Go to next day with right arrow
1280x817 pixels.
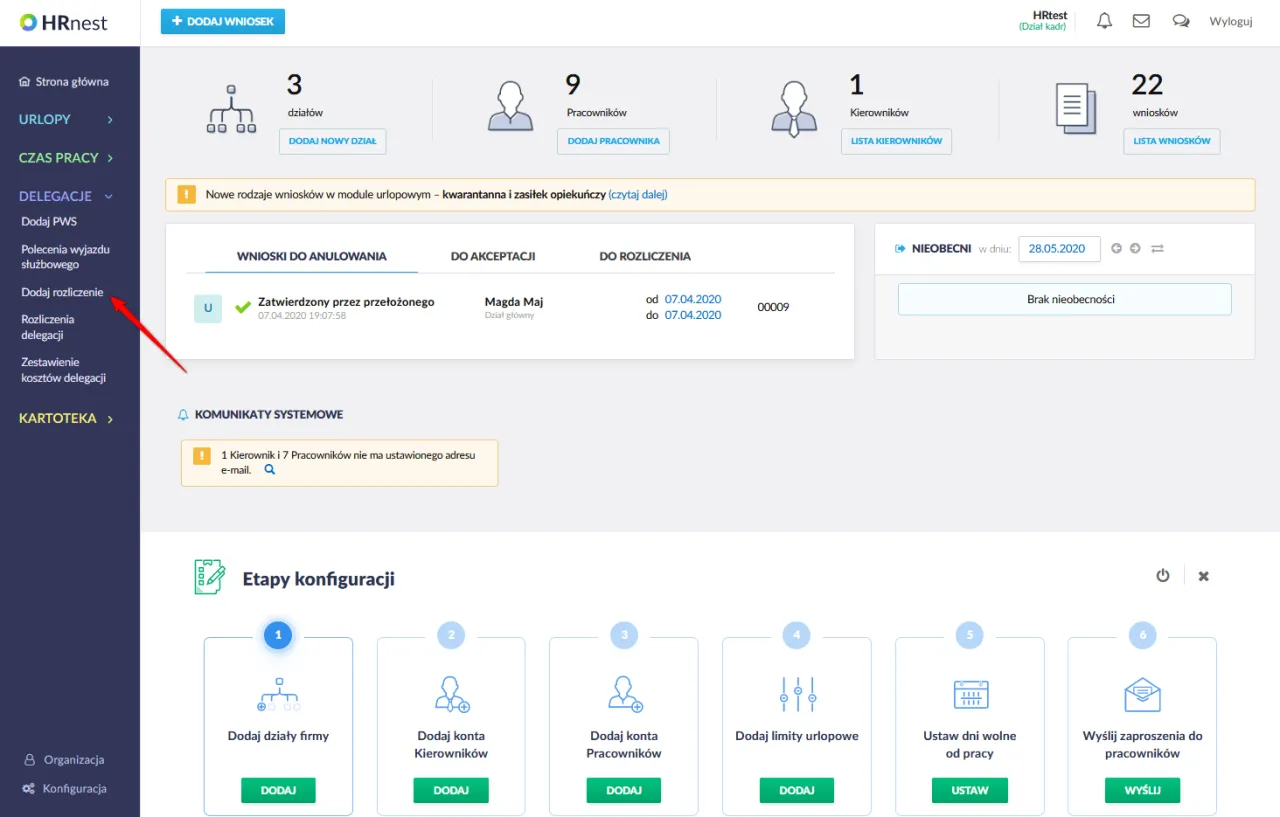point(1135,249)
